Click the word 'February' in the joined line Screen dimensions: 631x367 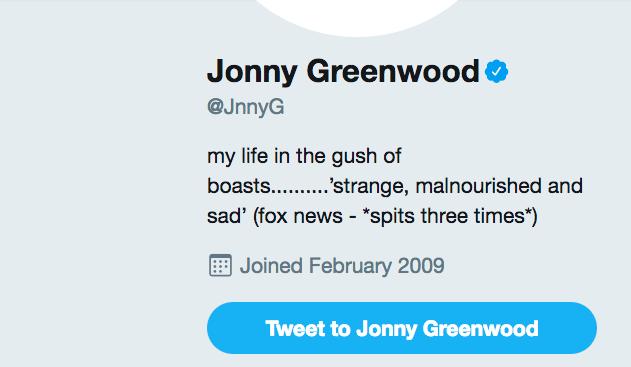(350, 266)
